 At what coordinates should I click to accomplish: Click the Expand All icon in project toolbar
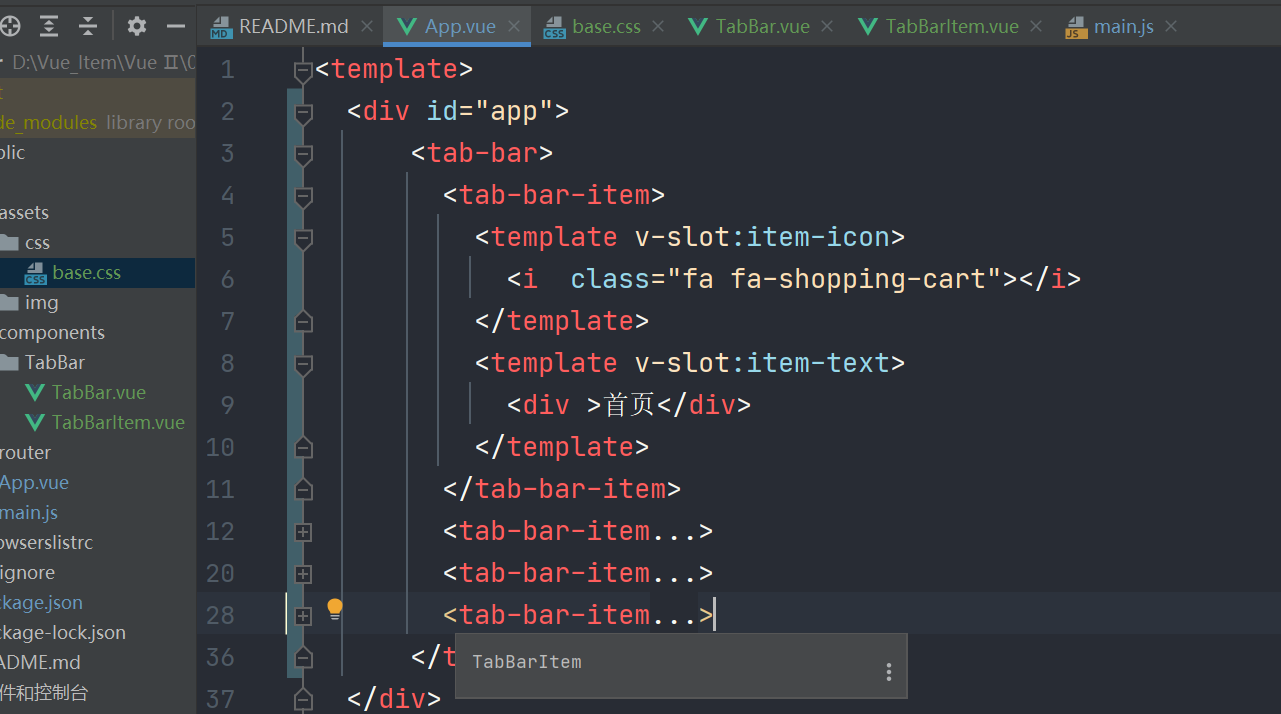click(x=49, y=26)
